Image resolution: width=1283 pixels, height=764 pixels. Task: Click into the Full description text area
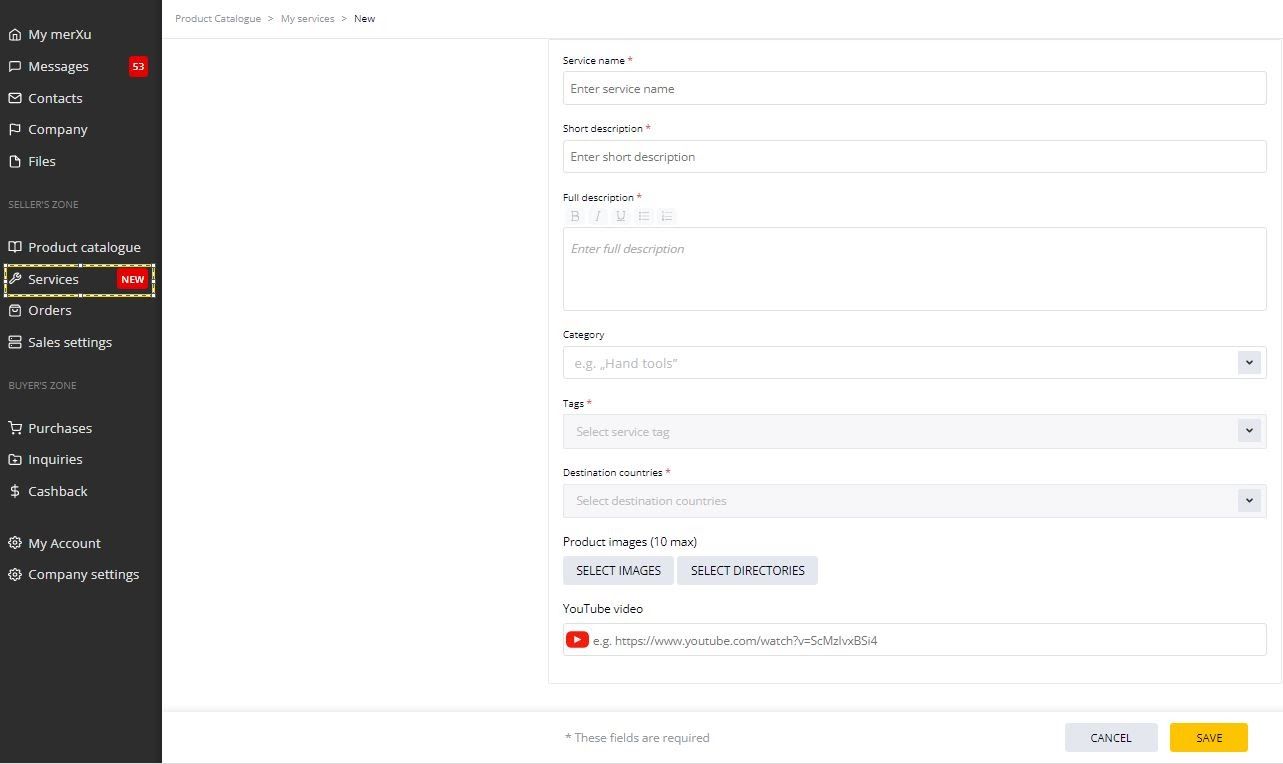coord(914,269)
